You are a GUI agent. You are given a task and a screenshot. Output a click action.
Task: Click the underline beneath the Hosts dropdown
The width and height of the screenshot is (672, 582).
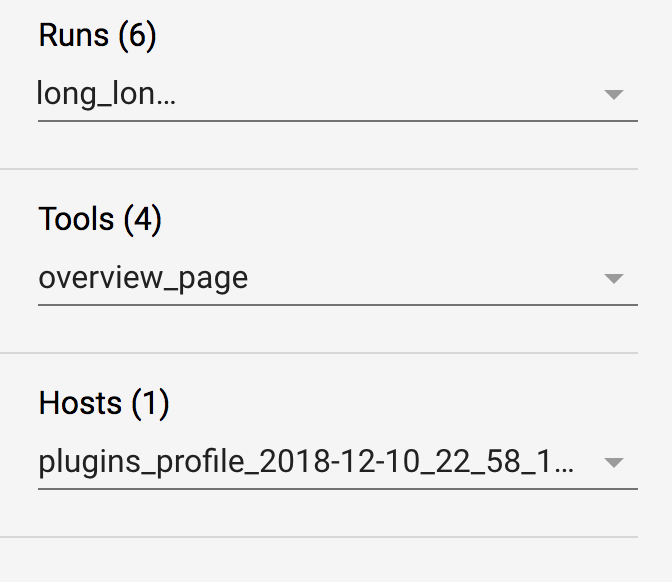pyautogui.click(x=338, y=489)
